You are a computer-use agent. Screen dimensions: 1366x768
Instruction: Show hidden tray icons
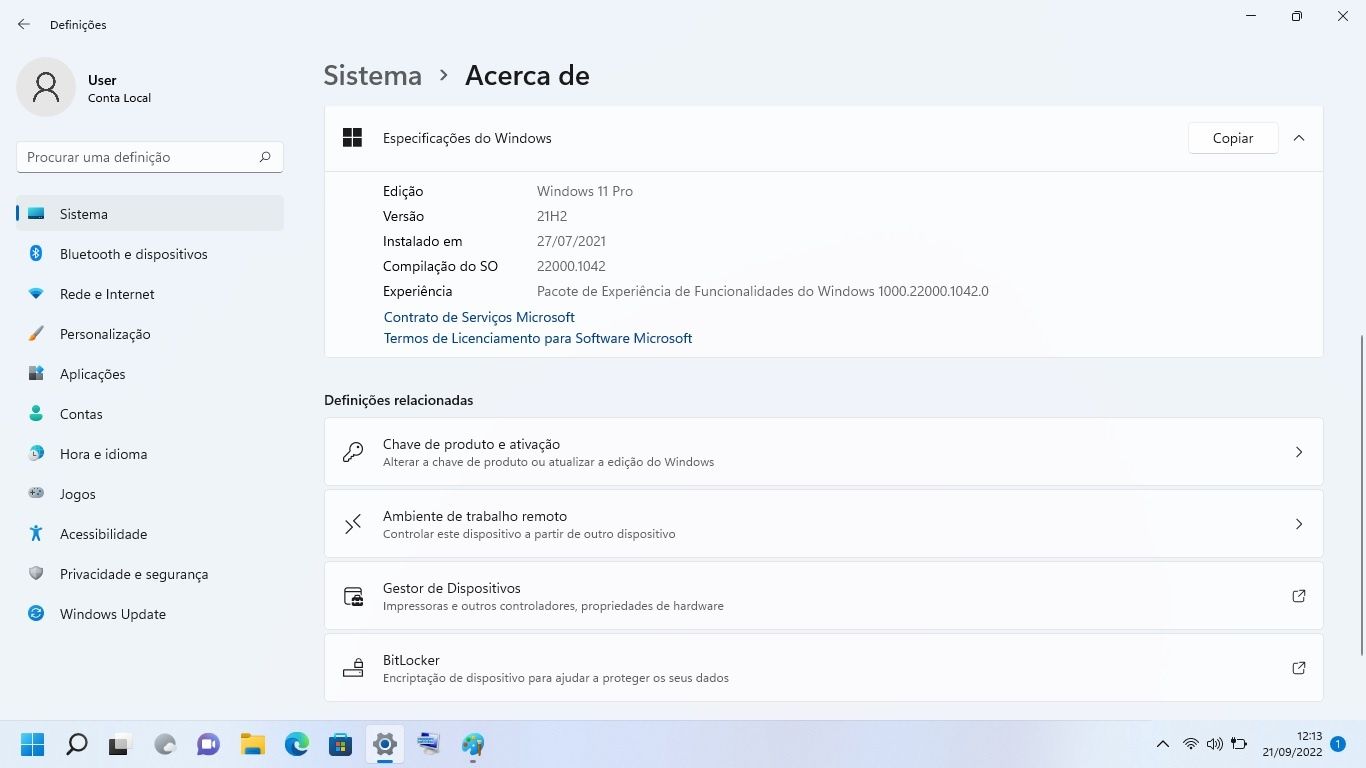tap(1162, 744)
